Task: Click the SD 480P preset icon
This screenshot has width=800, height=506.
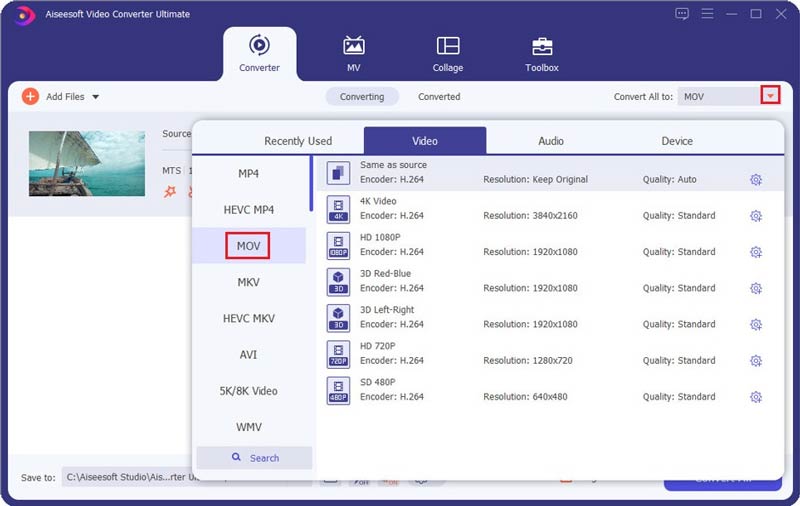Action: (338, 390)
